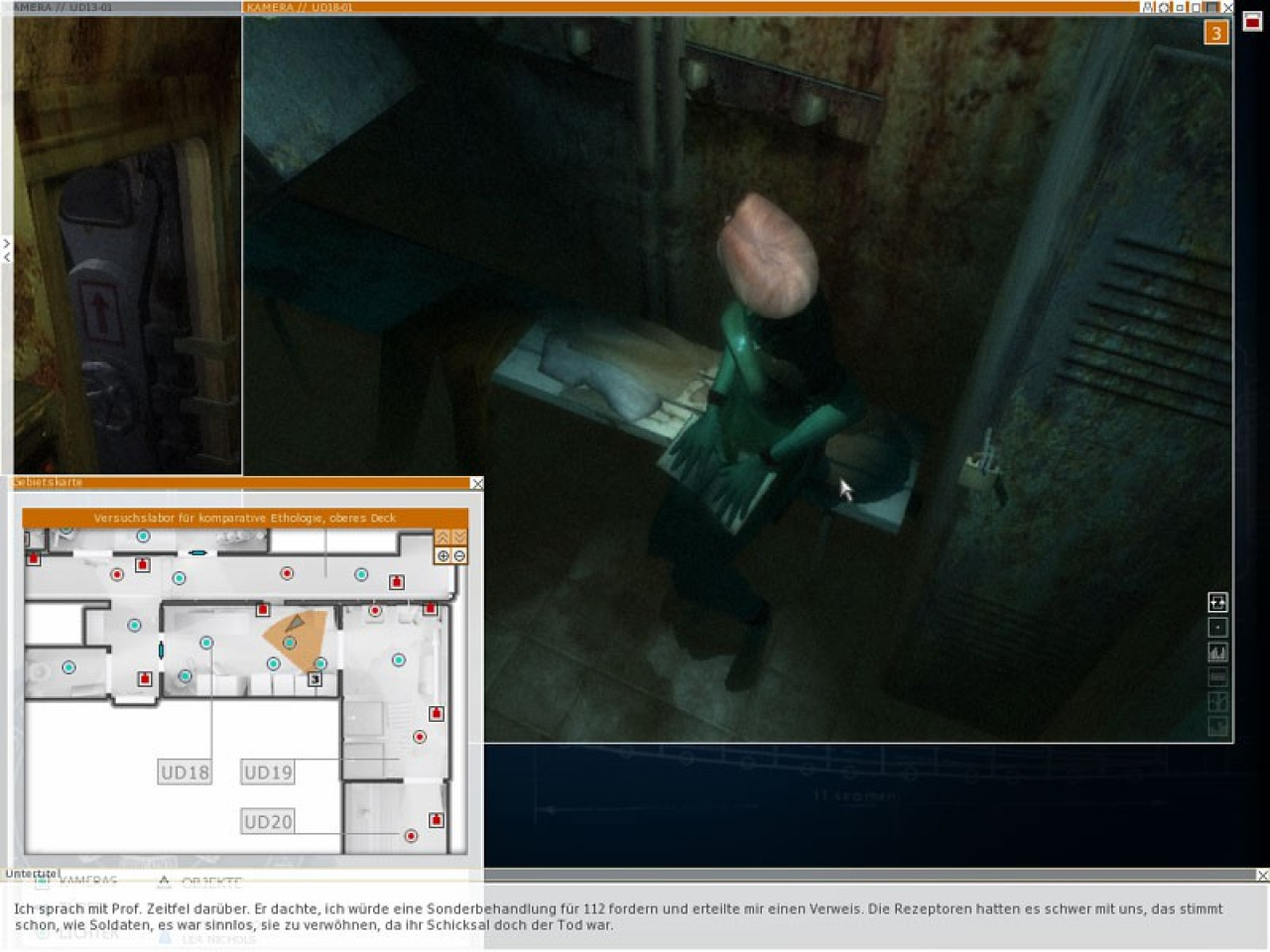Select the small dot icon in camera tool strip
The width and height of the screenshot is (1270, 952).
click(1217, 627)
